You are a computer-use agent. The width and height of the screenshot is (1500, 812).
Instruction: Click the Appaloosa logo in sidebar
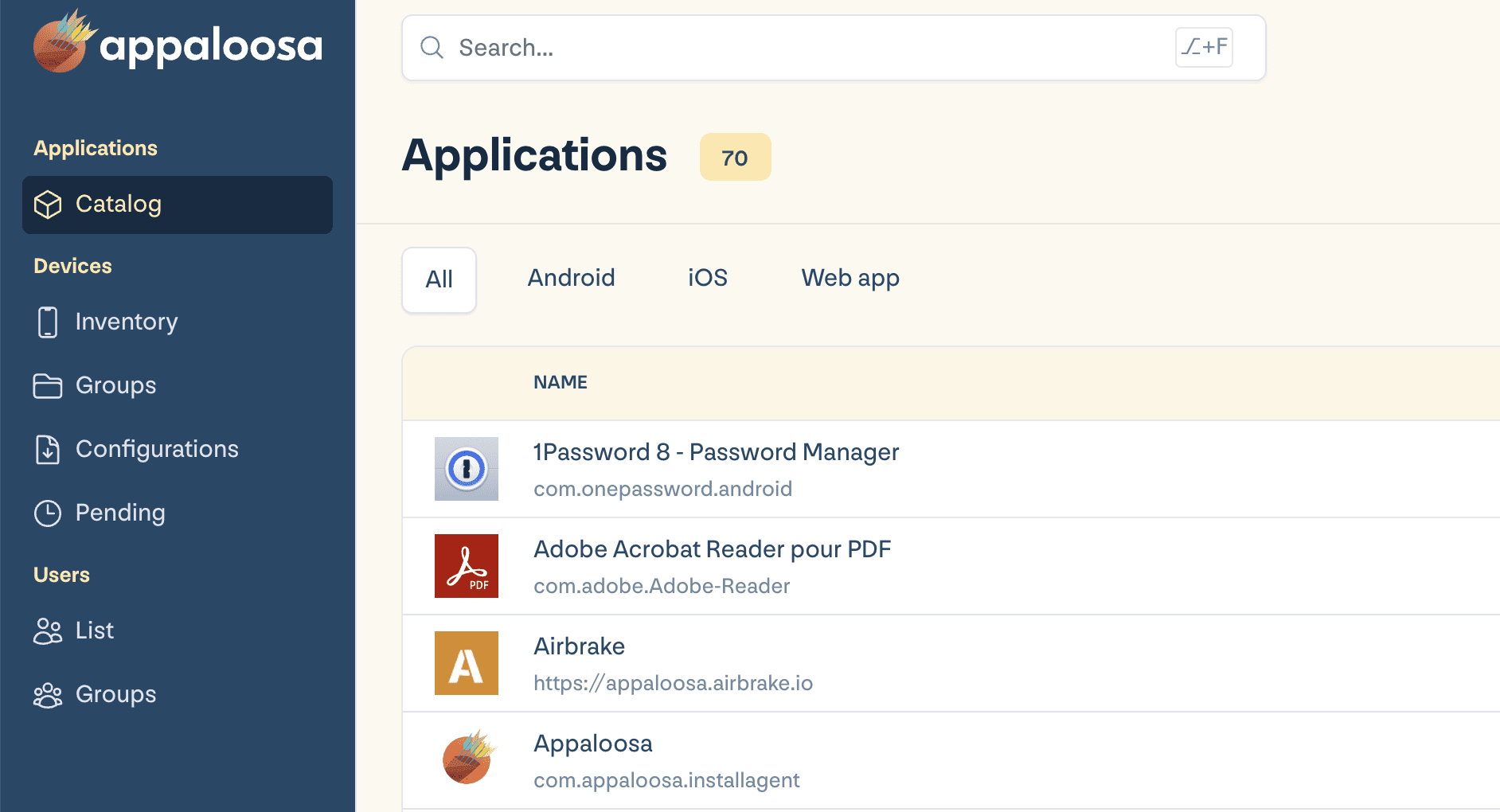tap(178, 41)
